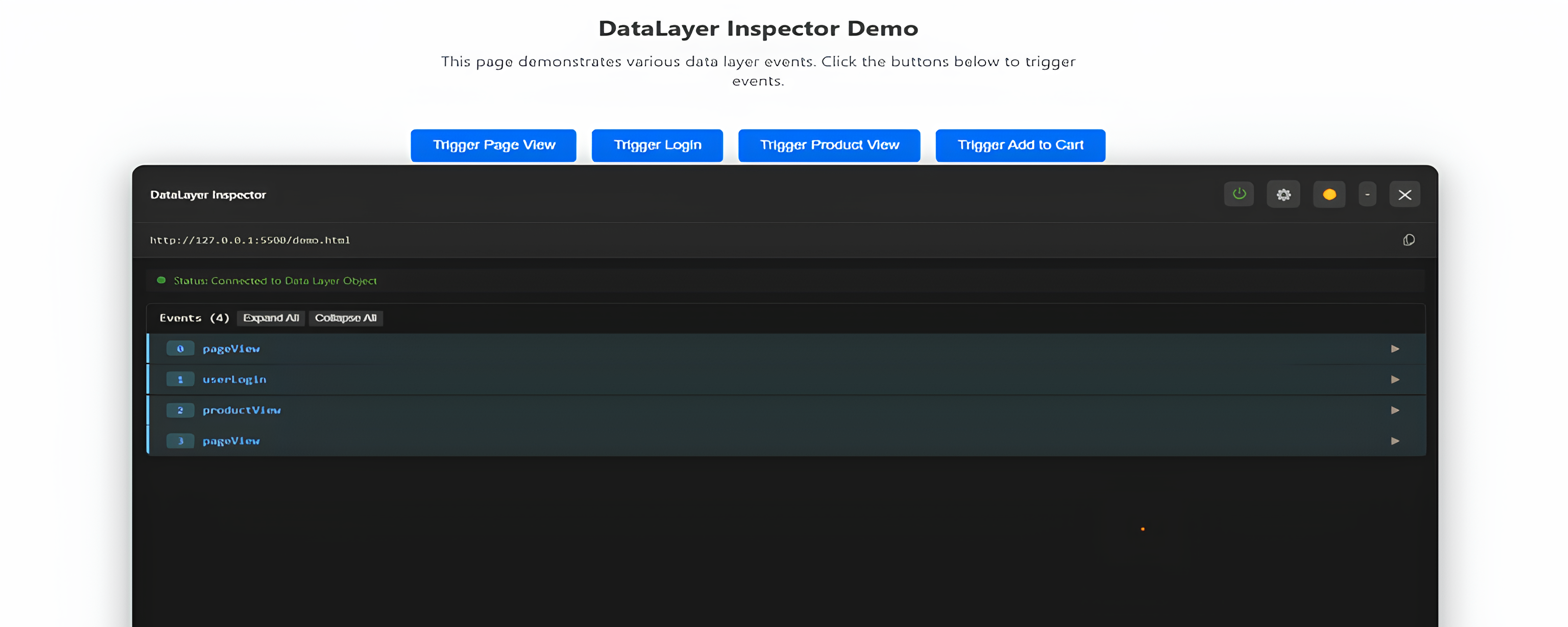Screen dimensions: 1568x627
Task: Expand the userLogin event details
Action: [x=1396, y=379]
